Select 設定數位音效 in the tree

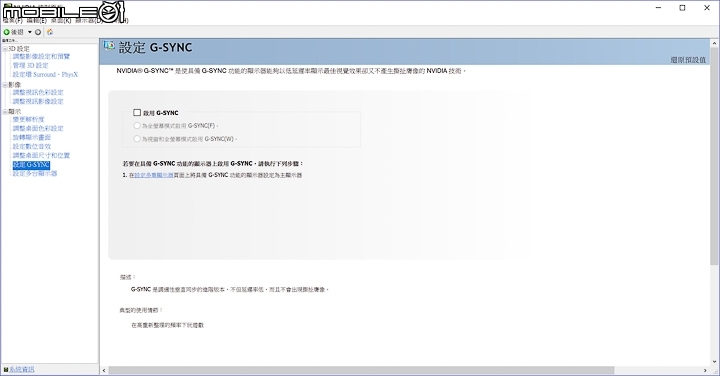[x=32, y=146]
